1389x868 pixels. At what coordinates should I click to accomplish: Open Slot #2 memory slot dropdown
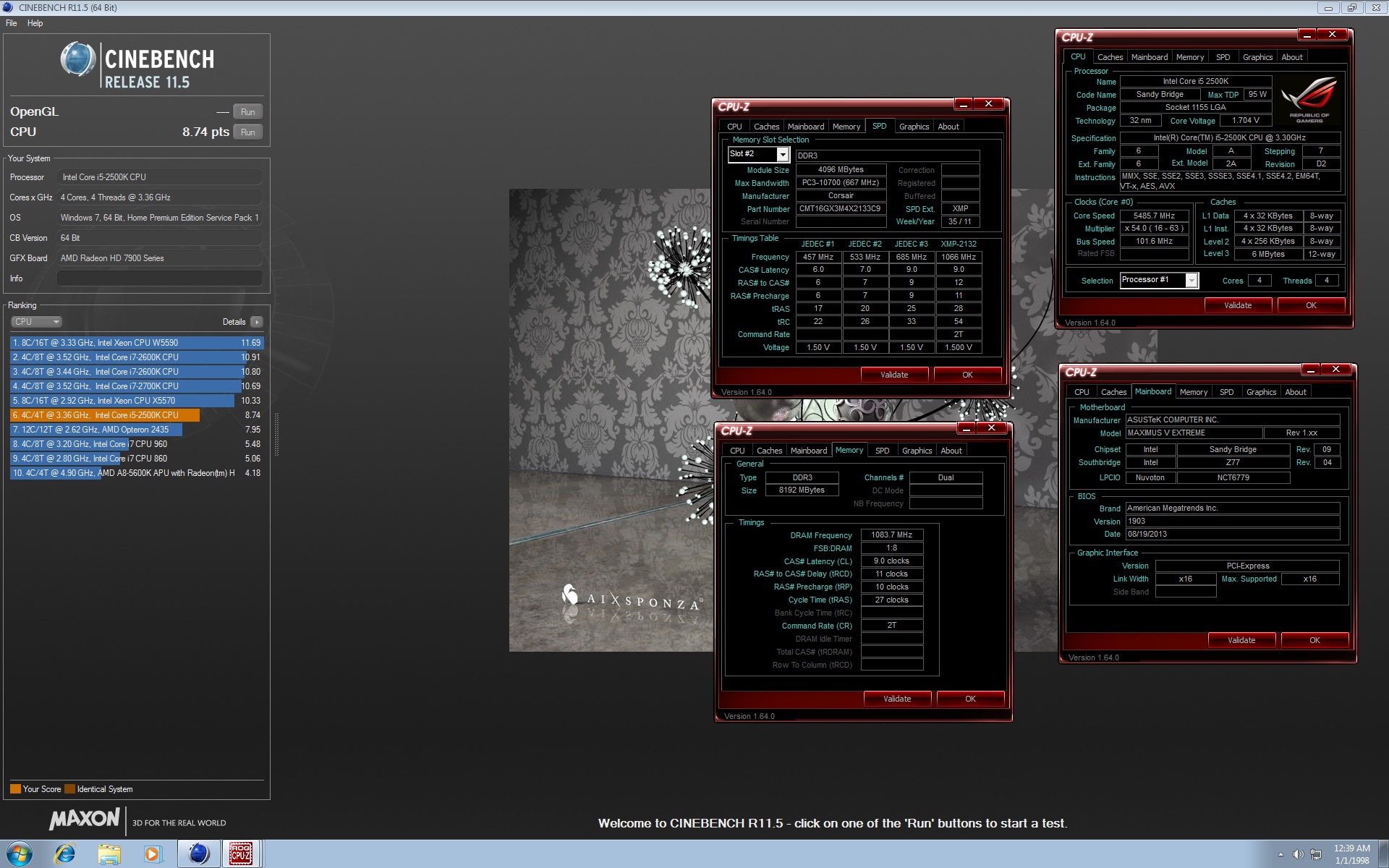pyautogui.click(x=758, y=154)
